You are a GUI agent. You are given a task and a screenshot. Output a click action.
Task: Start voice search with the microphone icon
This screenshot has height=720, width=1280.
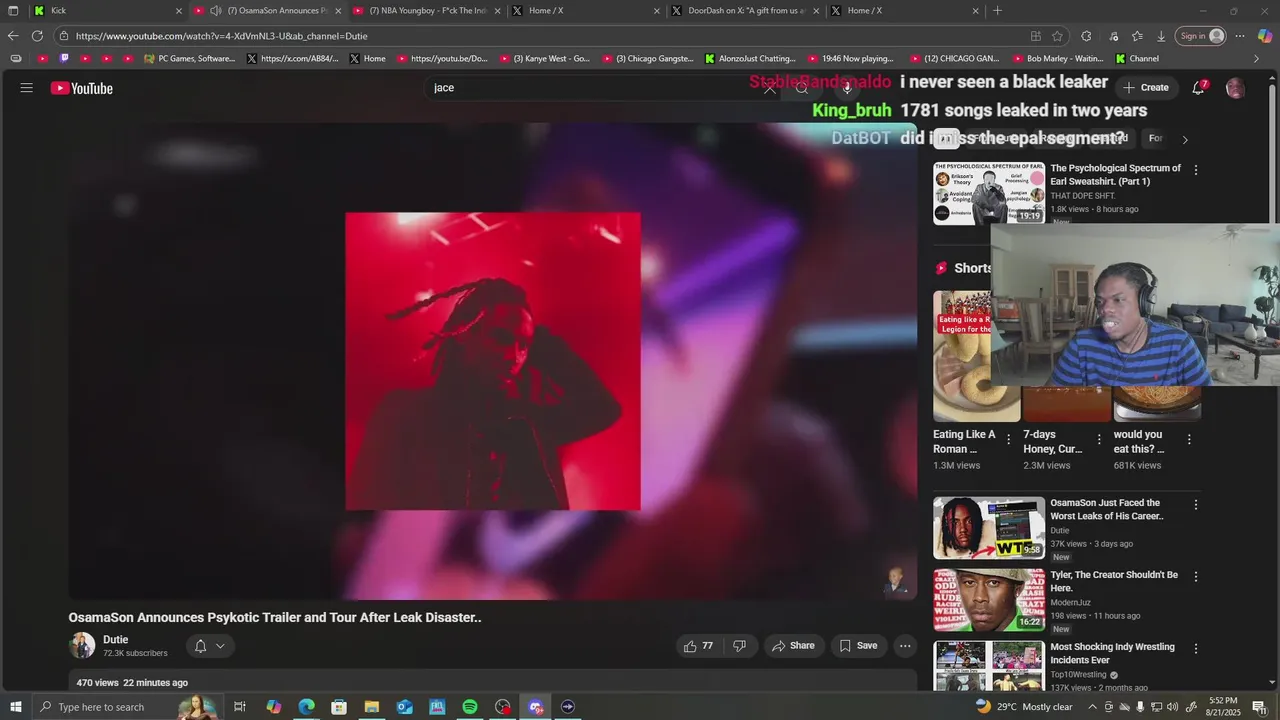[x=847, y=88]
